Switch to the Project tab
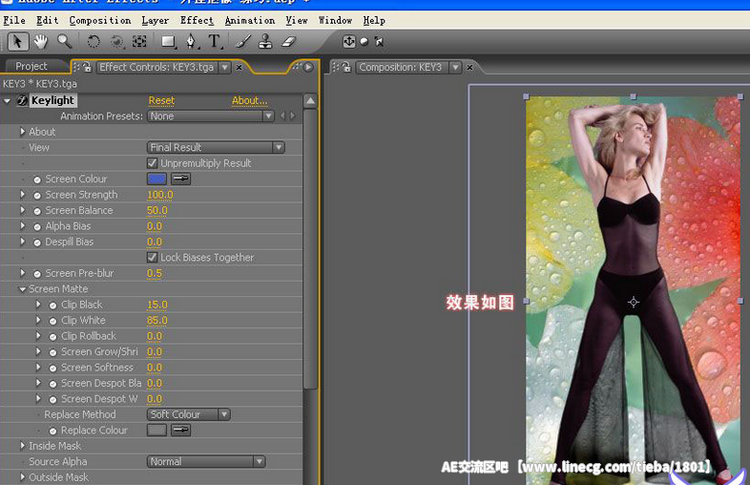Viewport: 750px width, 485px height. (31, 66)
